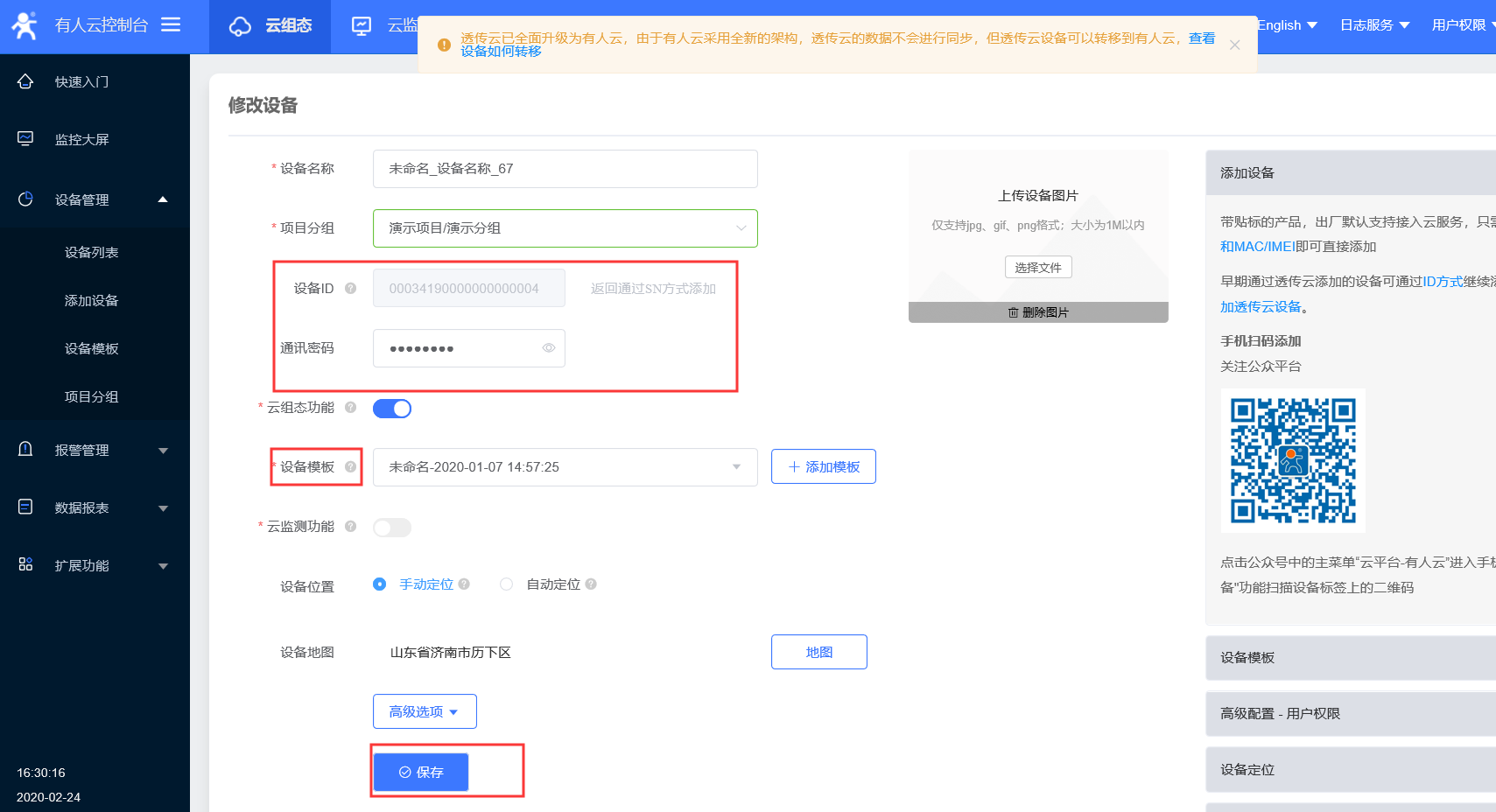1496x812 pixels.
Task: Click help icon next to 设备ID
Action: (x=350, y=288)
